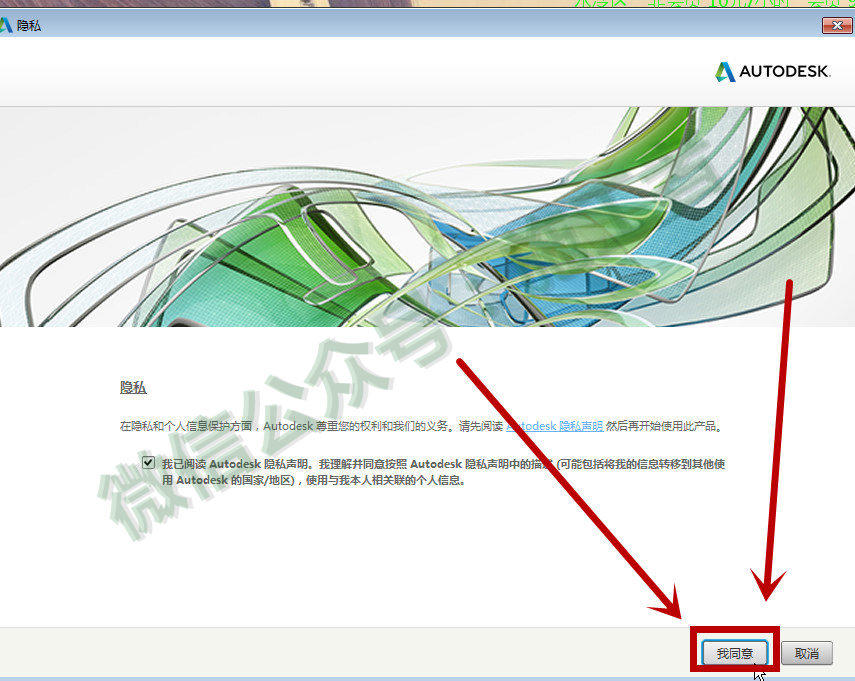The height and width of the screenshot is (681, 855).
Task: Click the Autodesk logo in header
Action: 773,71
